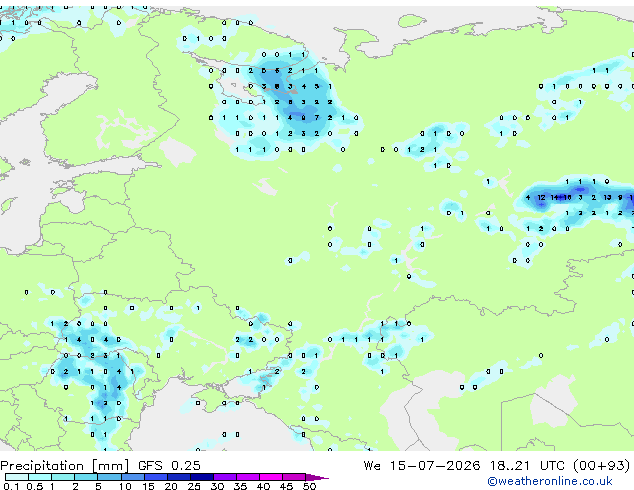Click the '0.5' legend scale label

tap(34, 486)
